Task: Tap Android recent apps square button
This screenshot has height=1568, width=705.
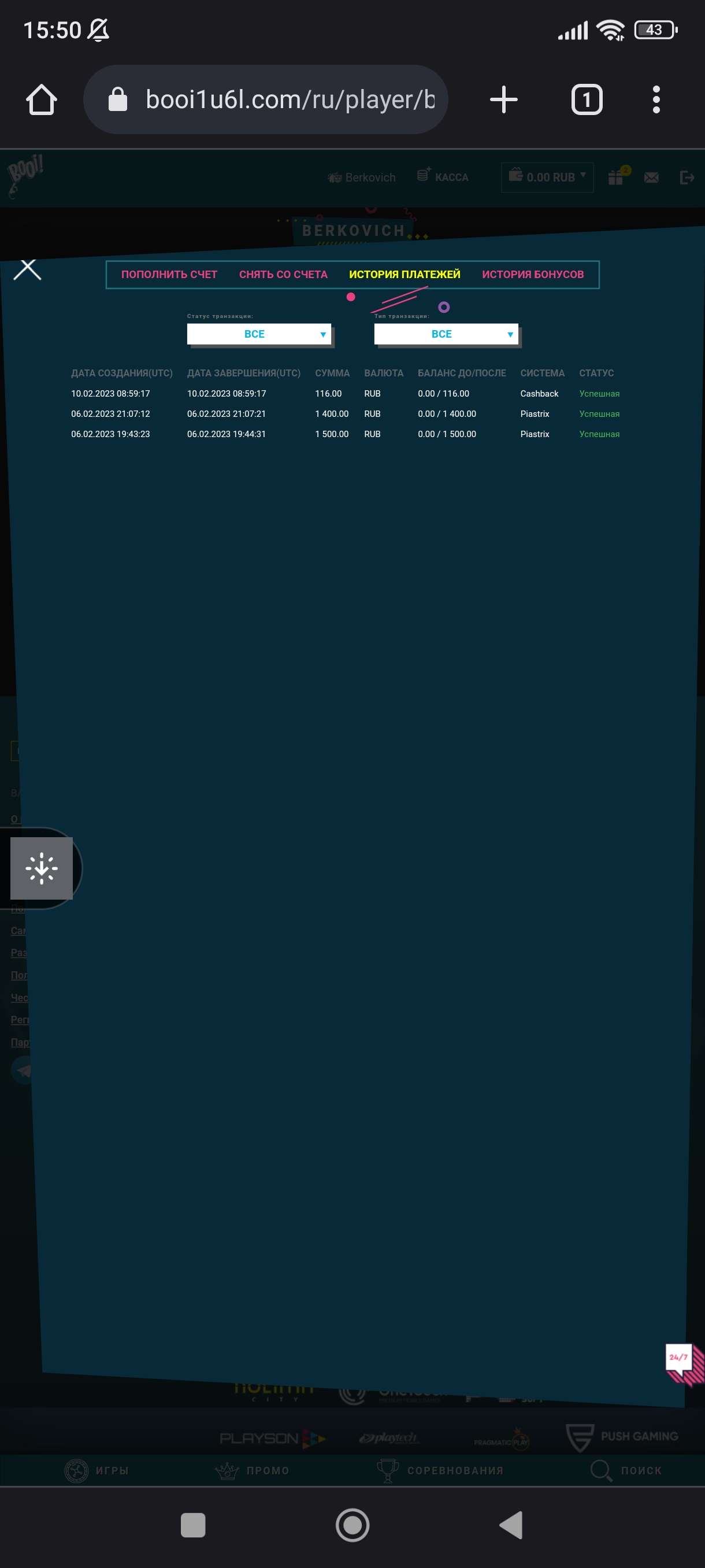Action: [x=193, y=1525]
